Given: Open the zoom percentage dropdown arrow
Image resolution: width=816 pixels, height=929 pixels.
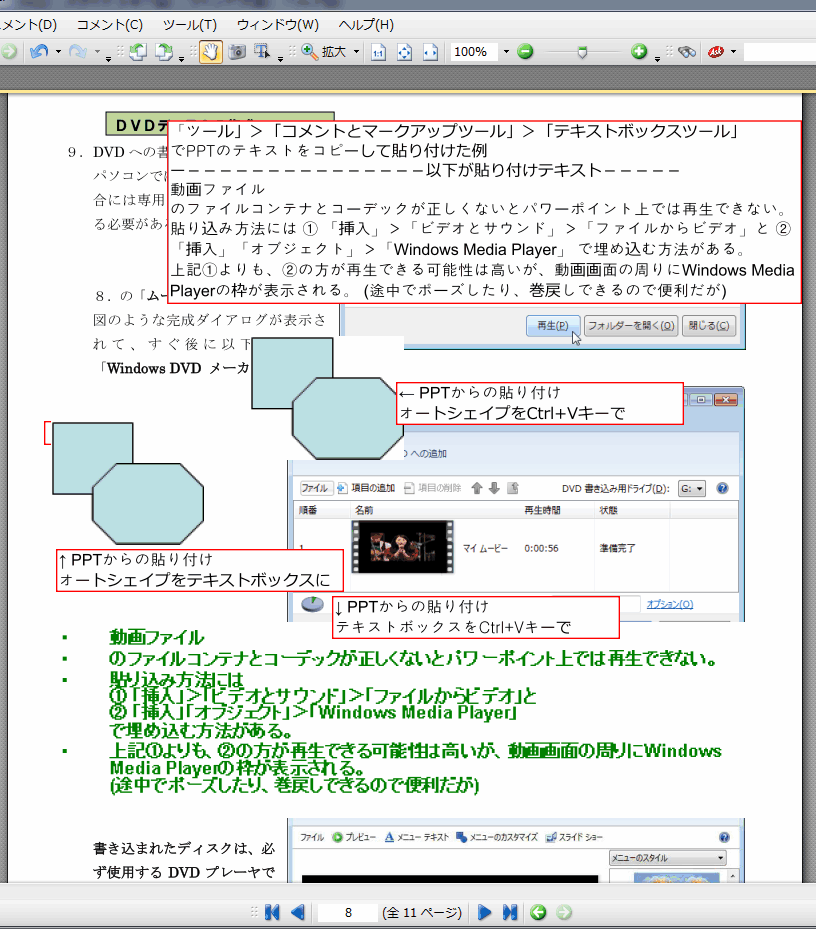Looking at the screenshot, I should click(505, 52).
